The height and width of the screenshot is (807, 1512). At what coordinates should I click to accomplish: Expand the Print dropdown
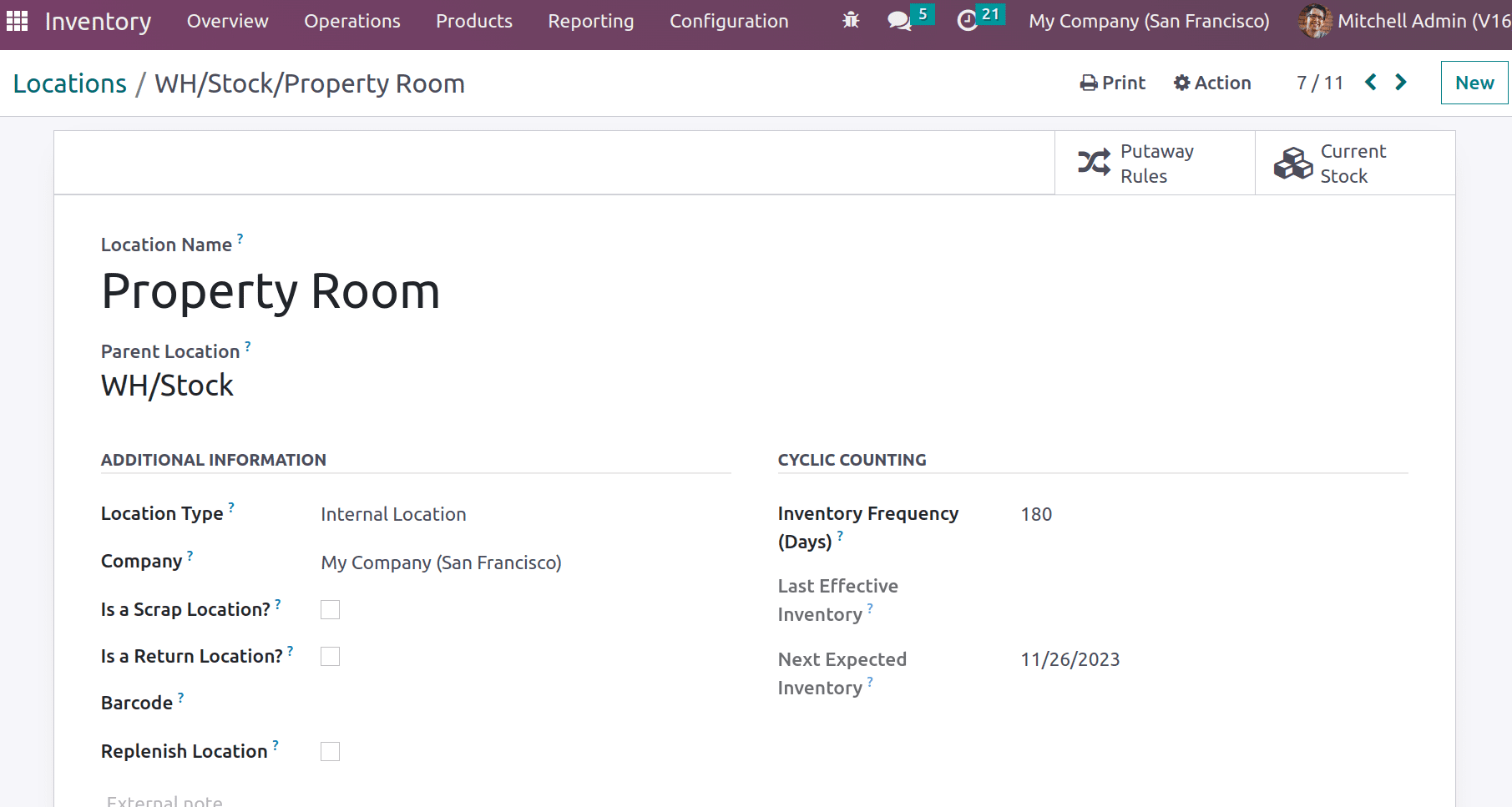coord(1113,83)
